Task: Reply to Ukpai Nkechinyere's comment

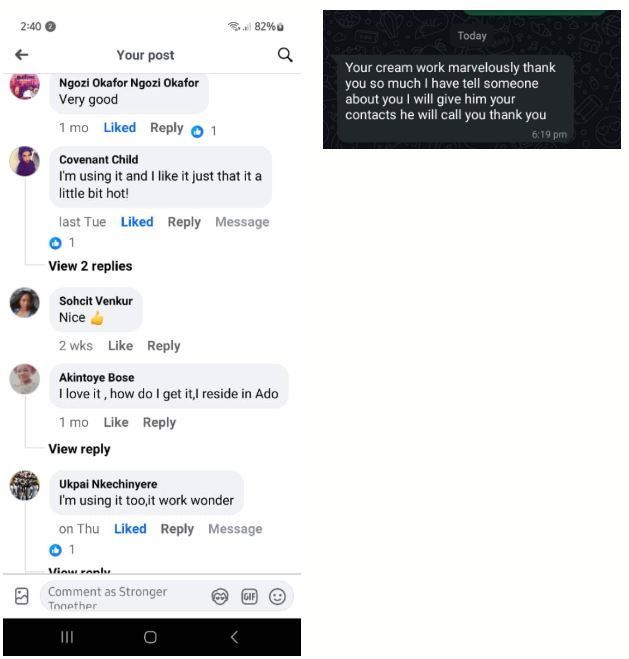Action: point(177,529)
